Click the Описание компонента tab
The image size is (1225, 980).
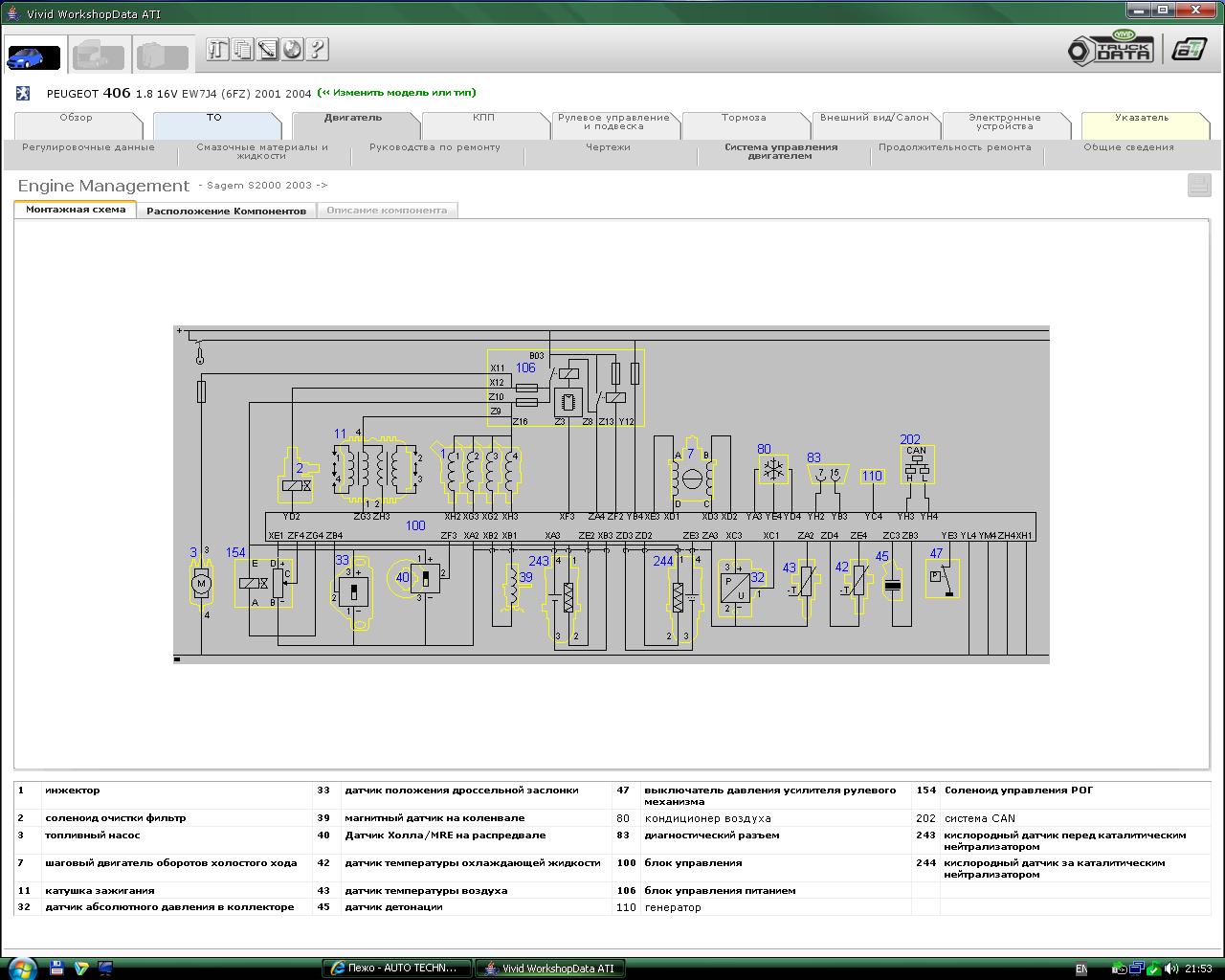coord(387,211)
